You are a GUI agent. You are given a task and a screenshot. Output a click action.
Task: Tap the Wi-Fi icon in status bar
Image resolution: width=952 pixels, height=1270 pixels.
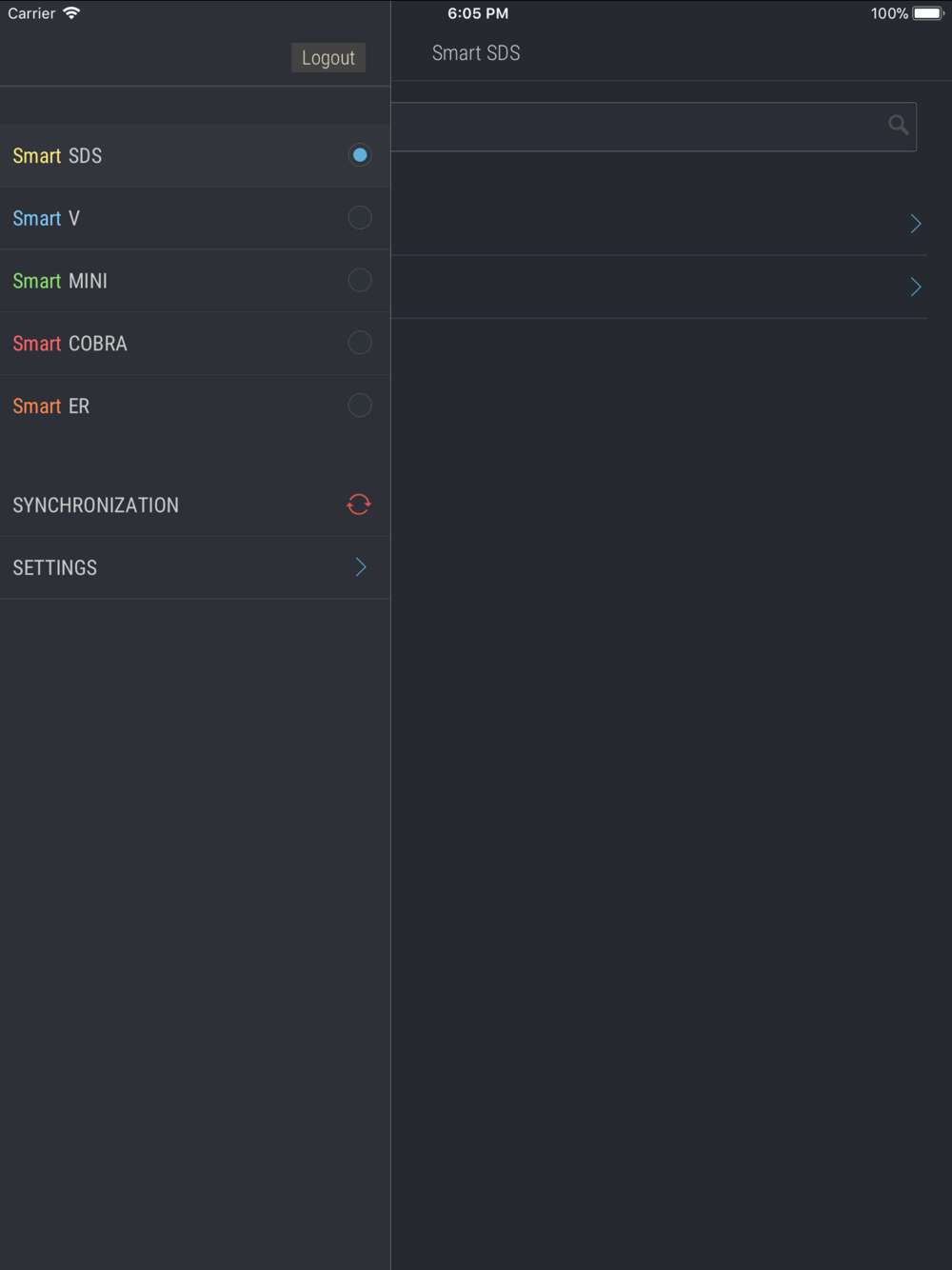tap(71, 13)
